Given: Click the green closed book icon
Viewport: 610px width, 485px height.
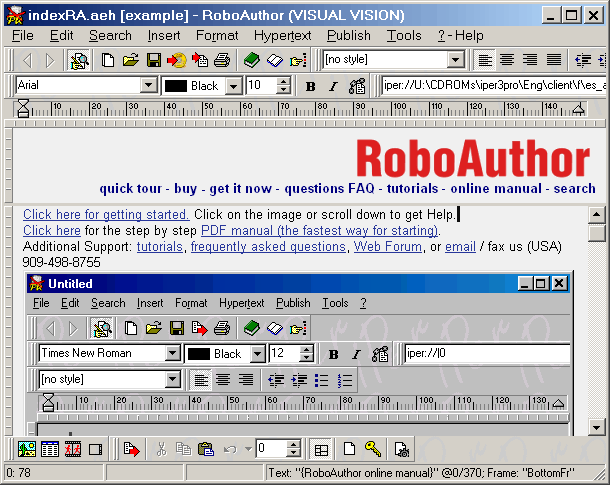Looking at the screenshot, I should pyautogui.click(x=251, y=60).
